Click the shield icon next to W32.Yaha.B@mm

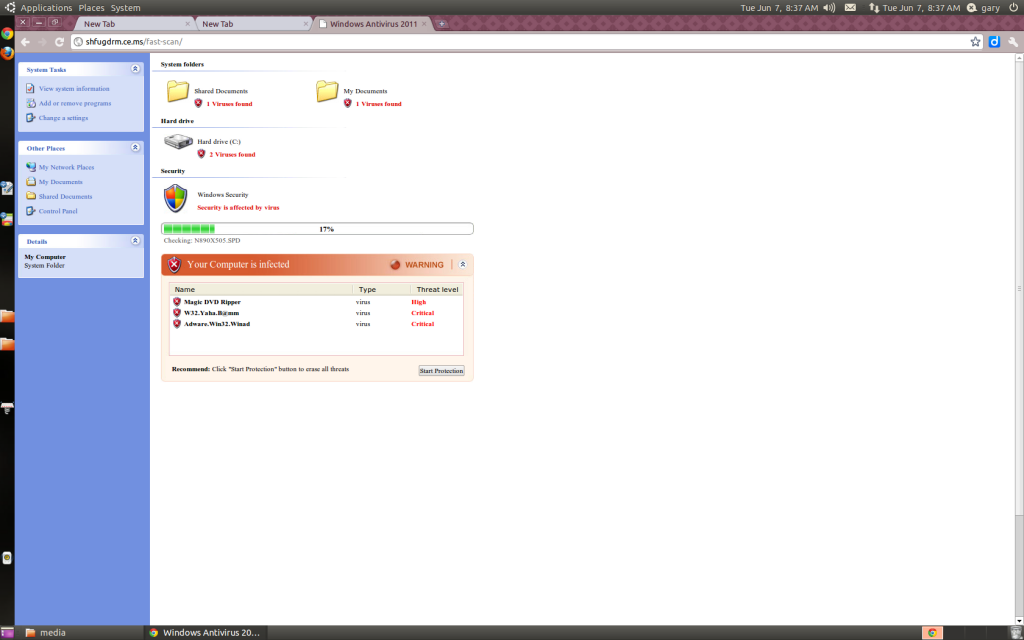[x=177, y=313]
